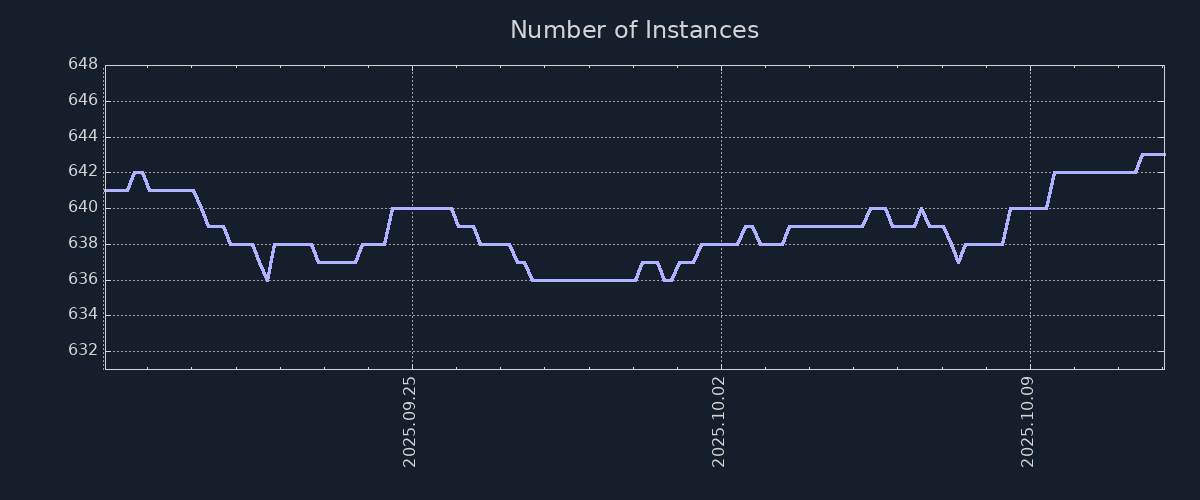Click the 636 y-axis label
Screen dimensions: 1200x500
tap(82, 279)
